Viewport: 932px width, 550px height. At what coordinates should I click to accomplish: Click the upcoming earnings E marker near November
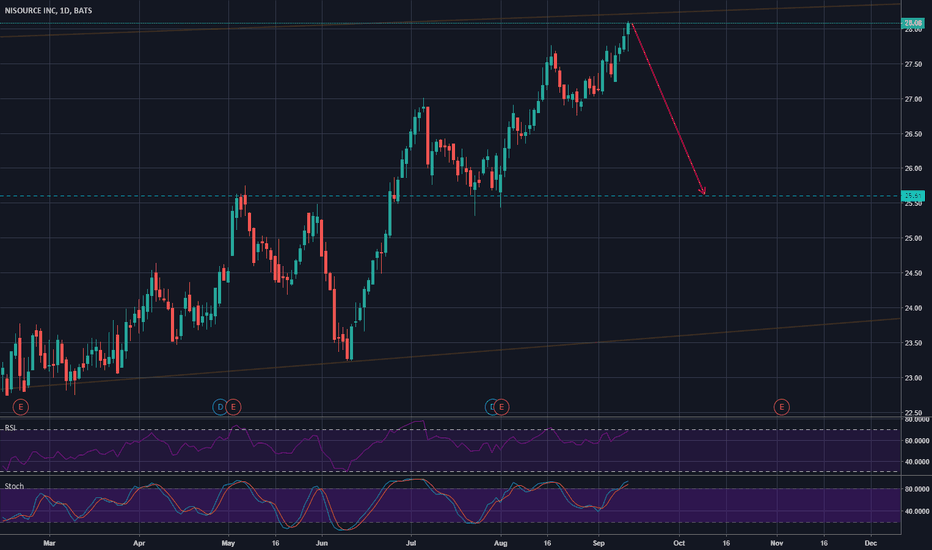(x=782, y=407)
